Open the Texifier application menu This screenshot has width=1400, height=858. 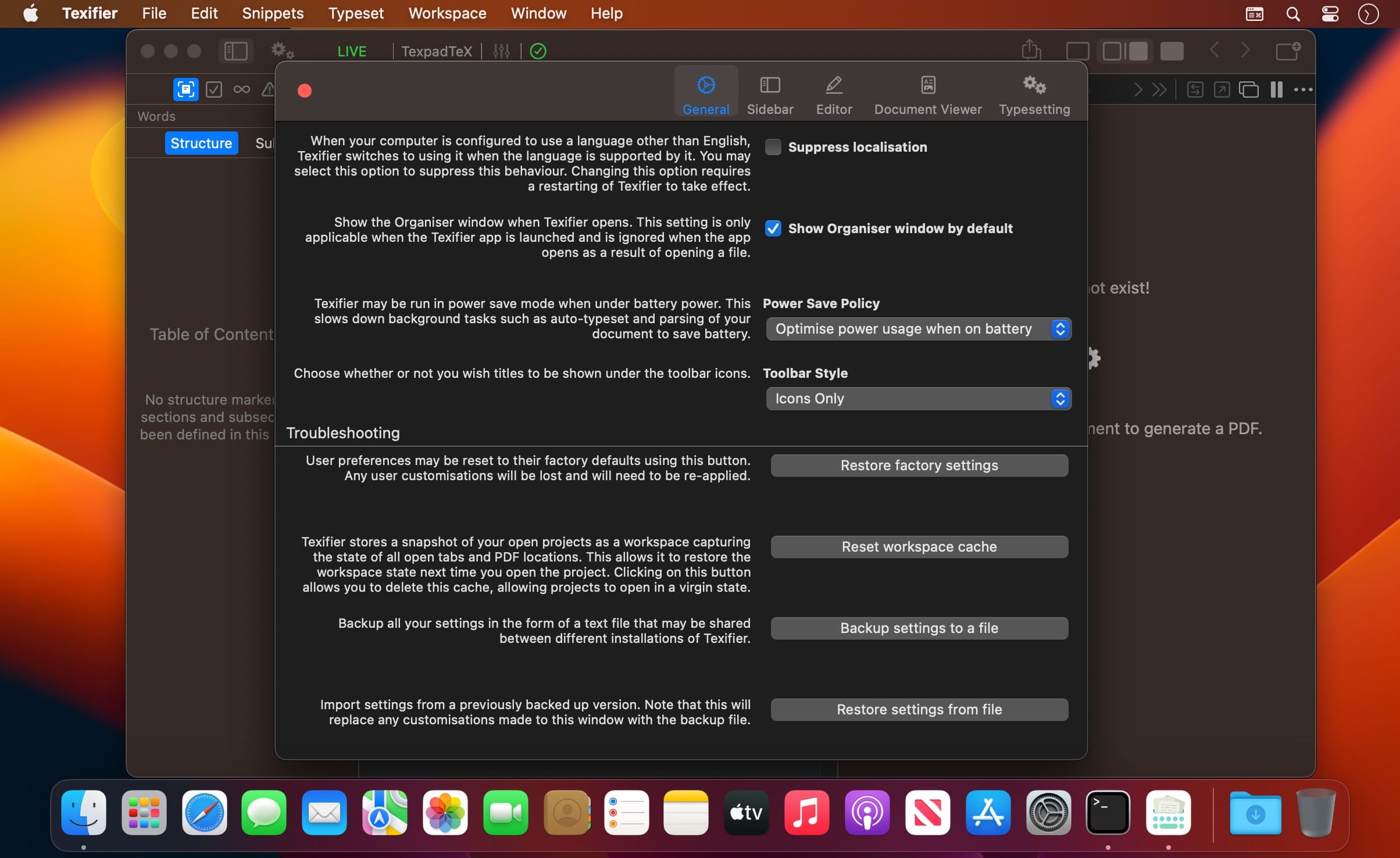pyautogui.click(x=90, y=13)
